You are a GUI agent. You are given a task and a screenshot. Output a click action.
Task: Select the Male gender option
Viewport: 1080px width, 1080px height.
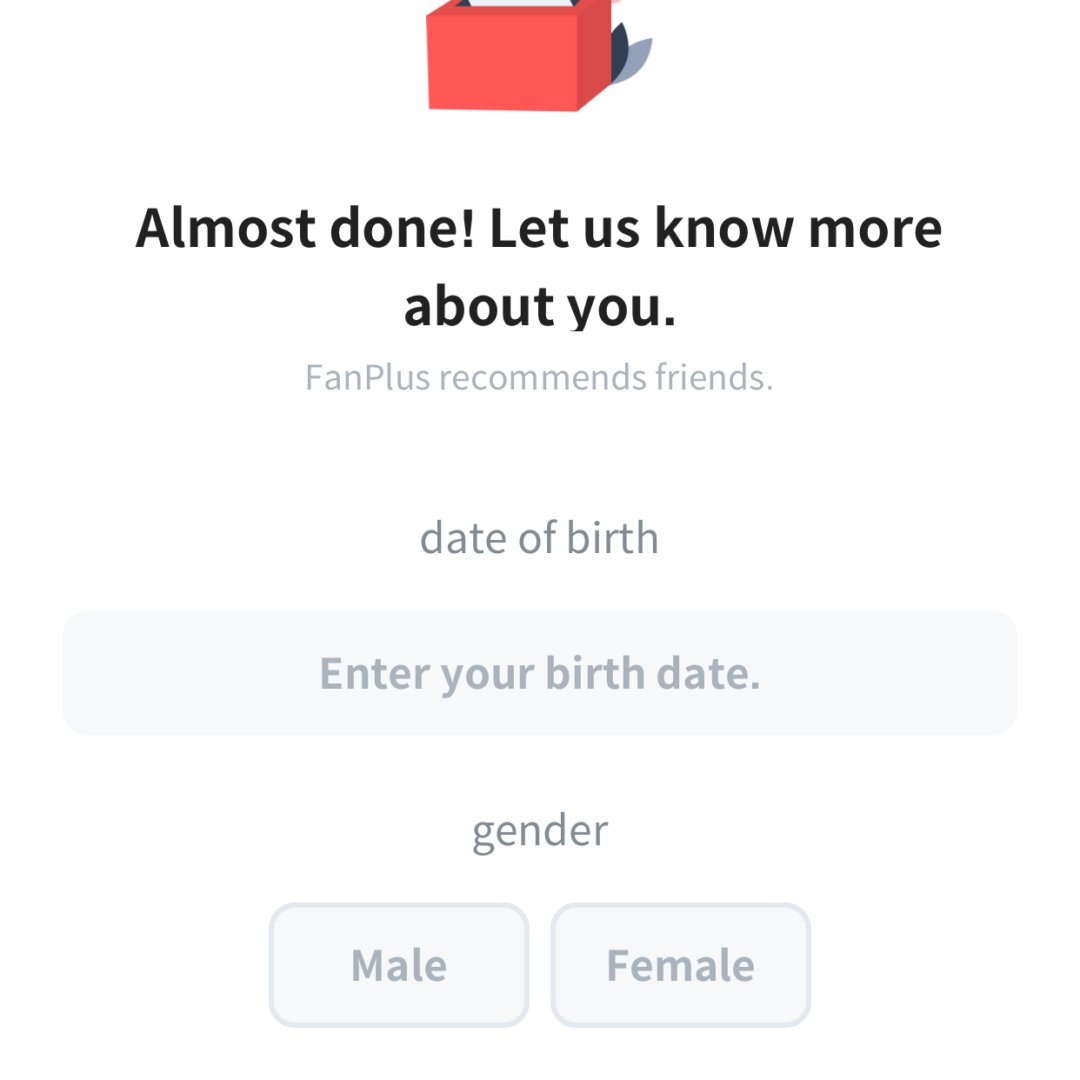399,965
